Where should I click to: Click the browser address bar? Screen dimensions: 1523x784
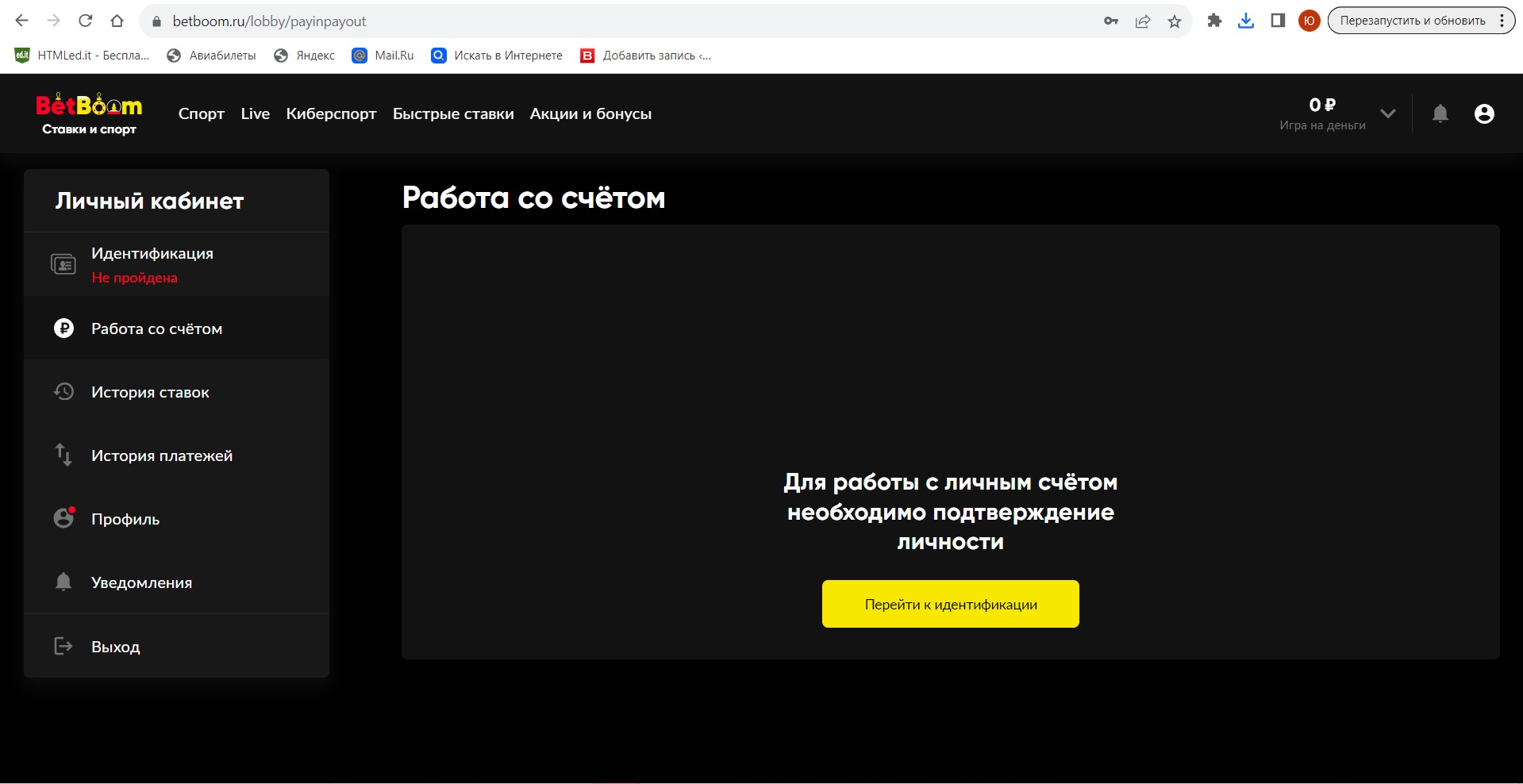tap(619, 21)
